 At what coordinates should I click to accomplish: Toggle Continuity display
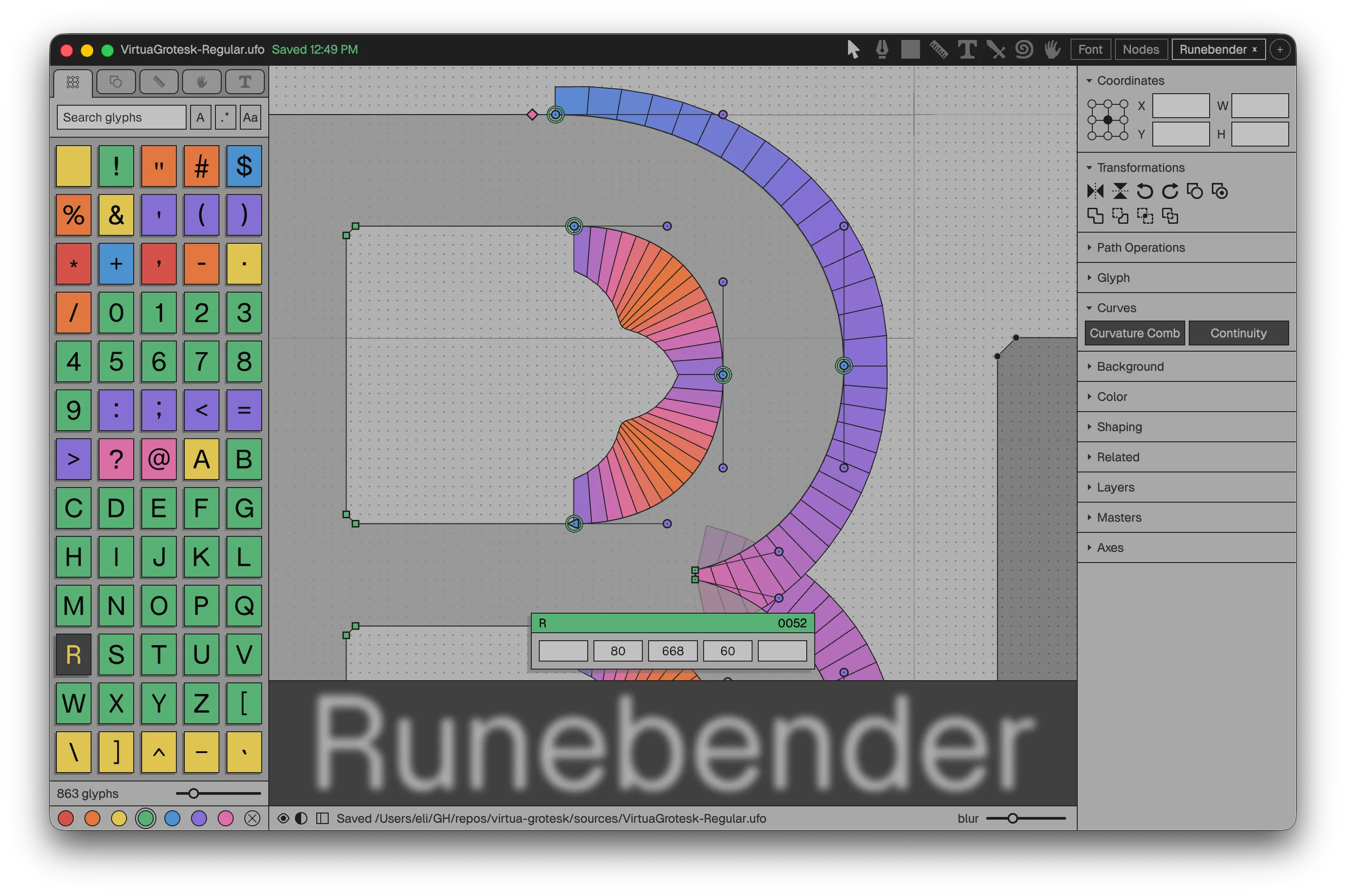(1238, 333)
